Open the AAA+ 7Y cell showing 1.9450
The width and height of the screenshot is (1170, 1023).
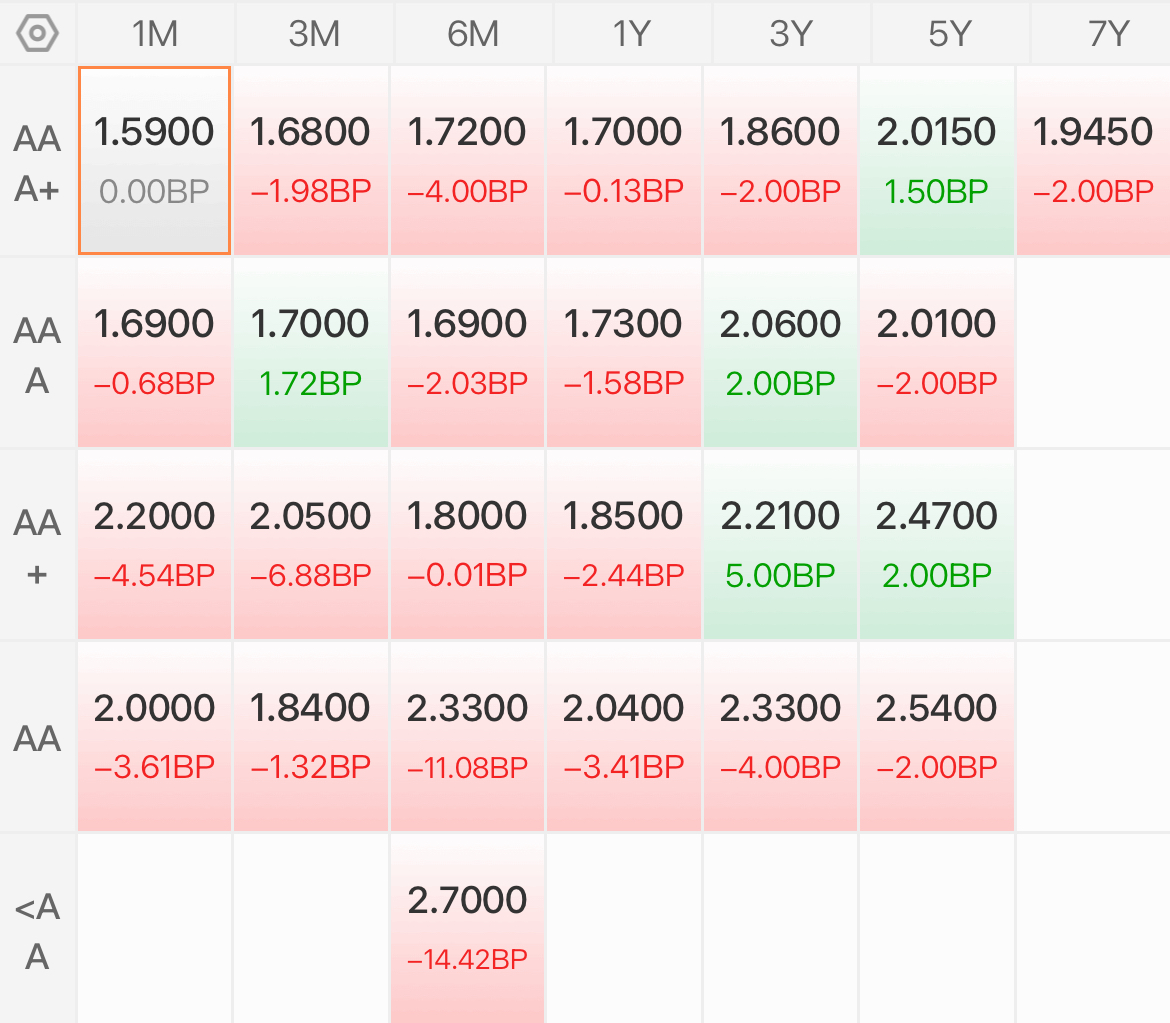coord(1093,160)
